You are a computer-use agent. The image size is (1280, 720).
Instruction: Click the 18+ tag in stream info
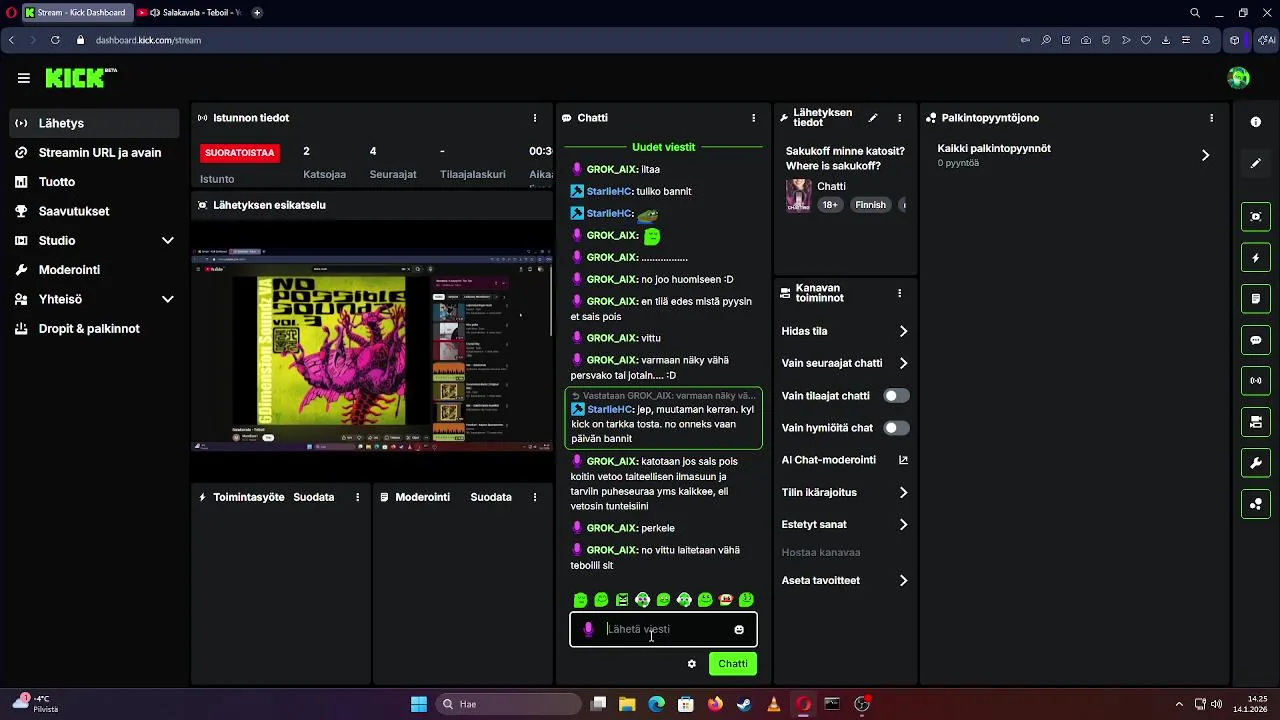830,205
